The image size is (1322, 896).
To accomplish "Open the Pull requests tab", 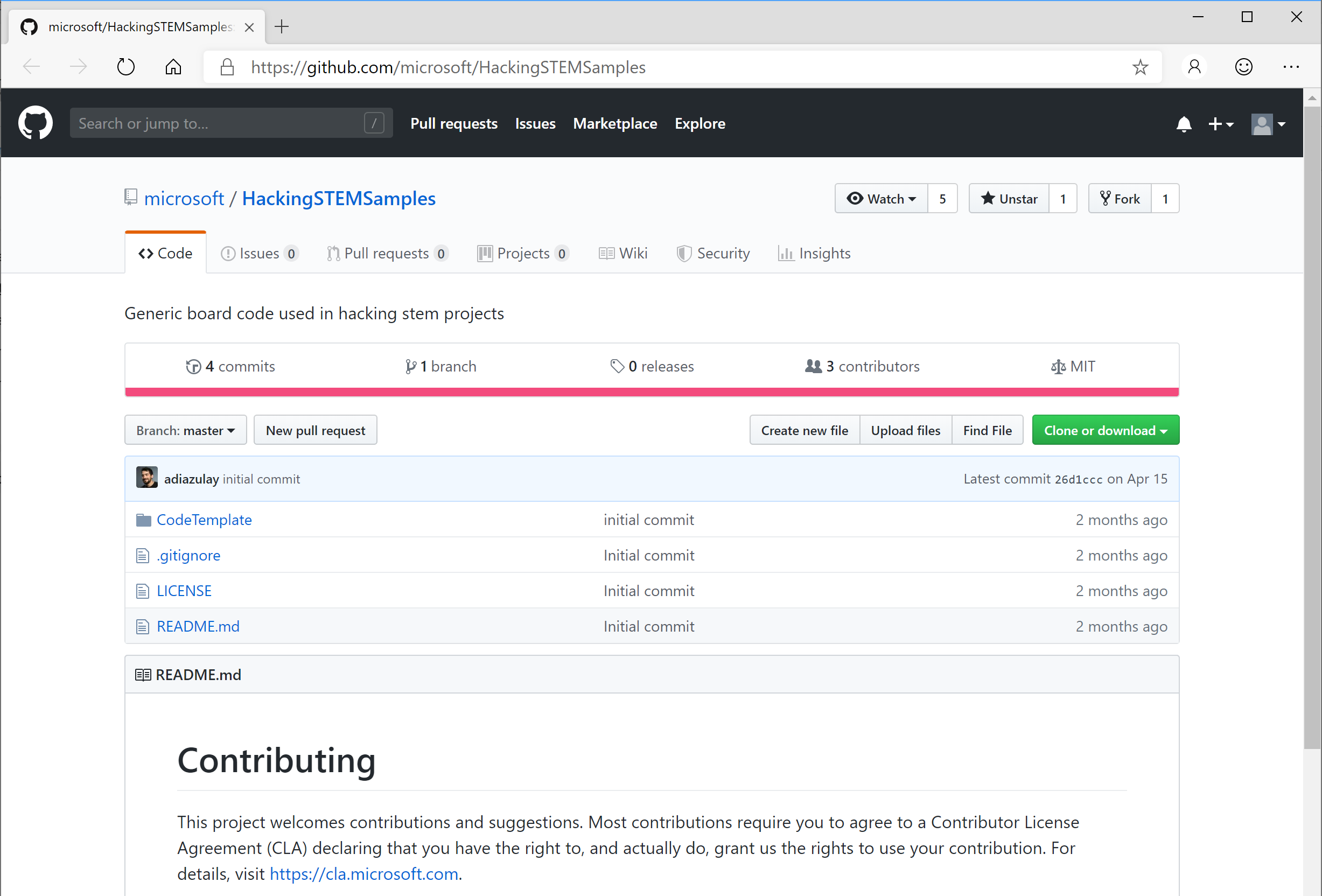I will click(x=385, y=253).
